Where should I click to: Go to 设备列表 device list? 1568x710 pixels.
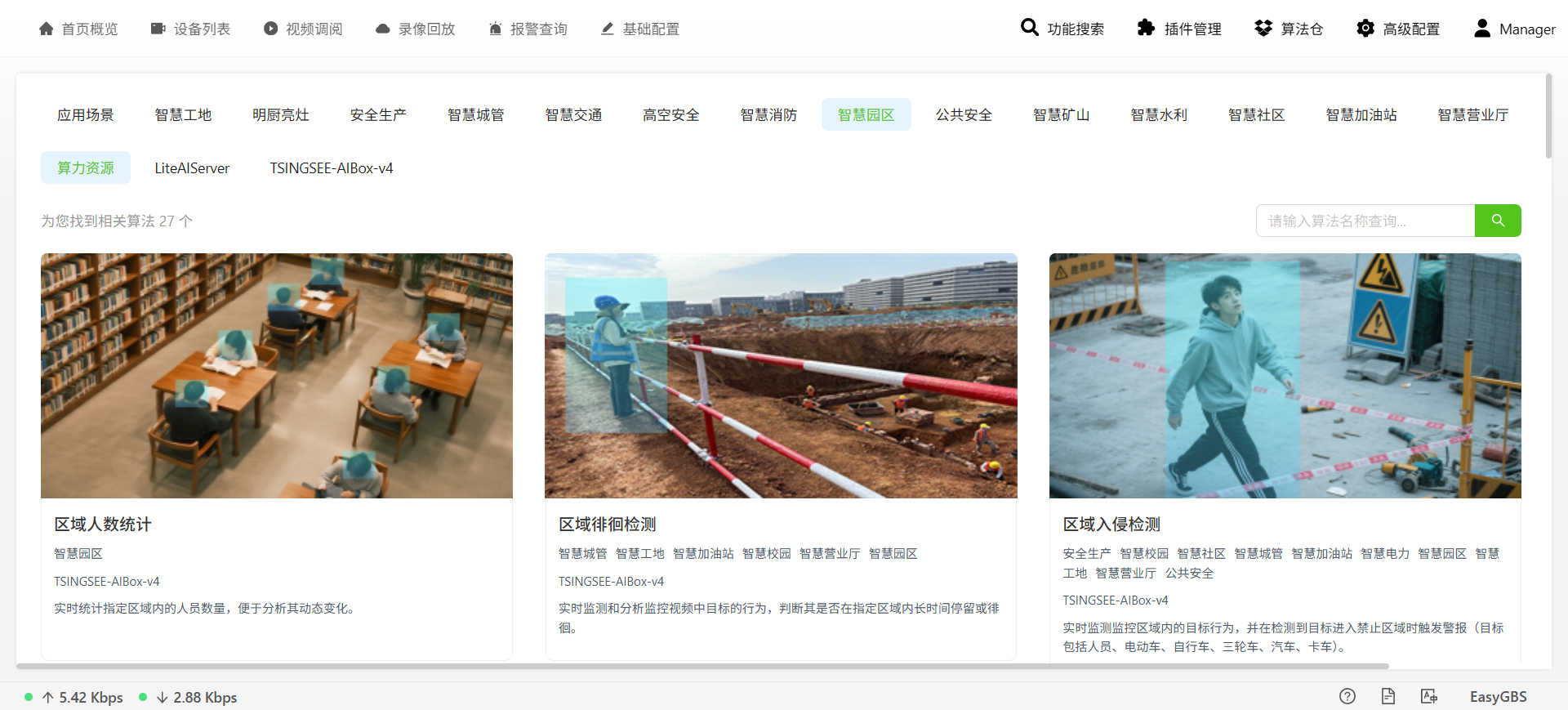[190, 29]
